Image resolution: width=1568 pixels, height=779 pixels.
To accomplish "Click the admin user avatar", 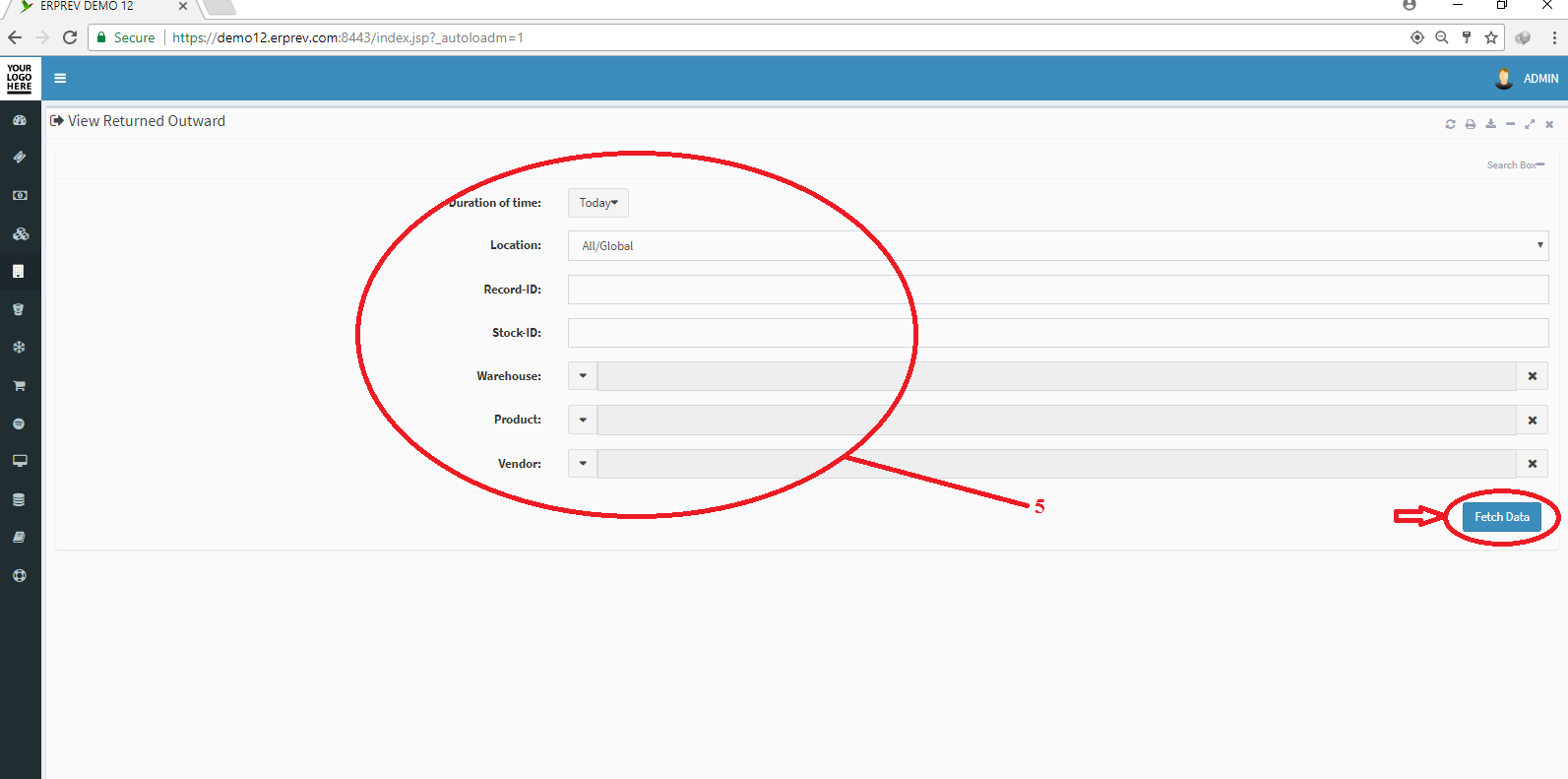I will pyautogui.click(x=1504, y=79).
